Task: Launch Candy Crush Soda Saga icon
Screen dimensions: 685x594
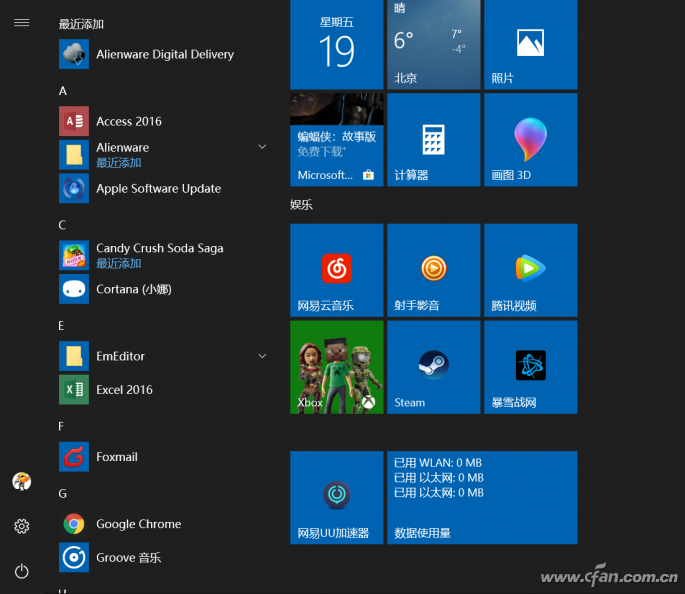Action: tap(74, 255)
